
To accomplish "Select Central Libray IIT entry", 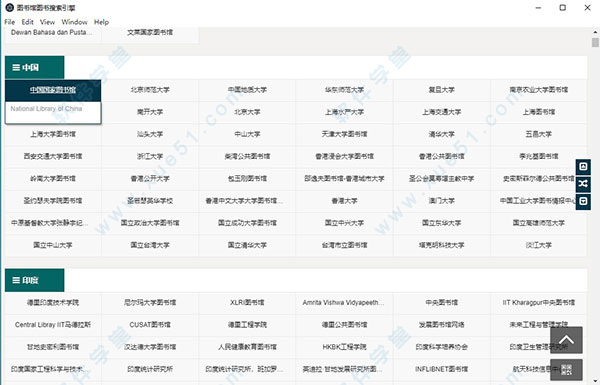I will (53, 325).
